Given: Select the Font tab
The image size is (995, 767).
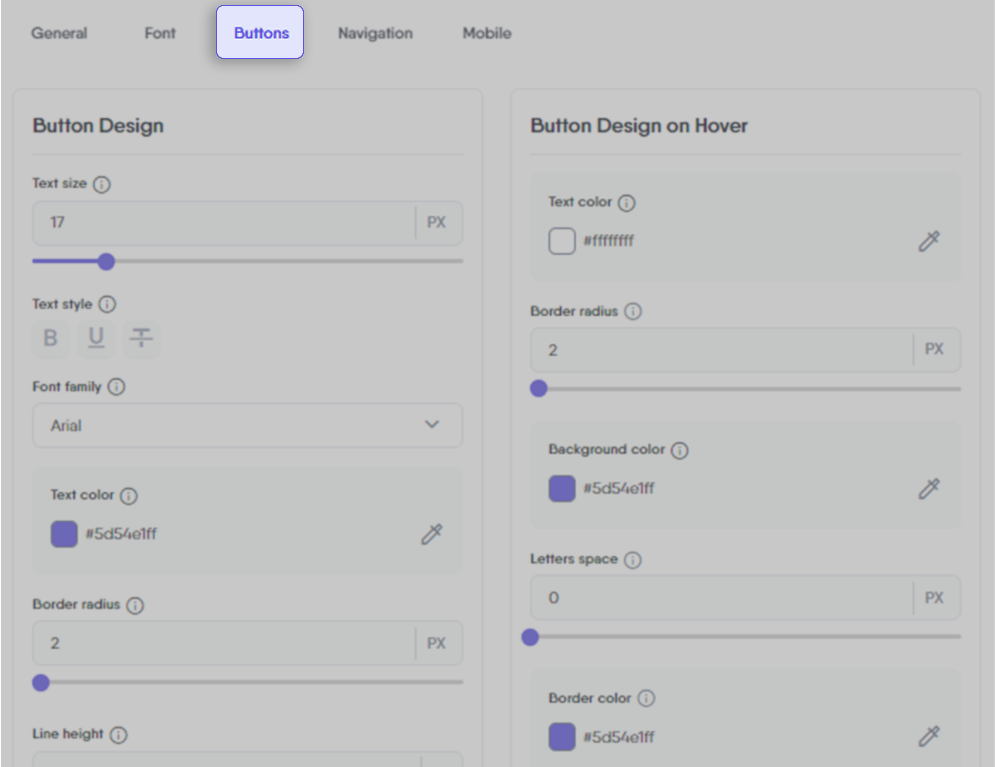Looking at the screenshot, I should pyautogui.click(x=160, y=33).
